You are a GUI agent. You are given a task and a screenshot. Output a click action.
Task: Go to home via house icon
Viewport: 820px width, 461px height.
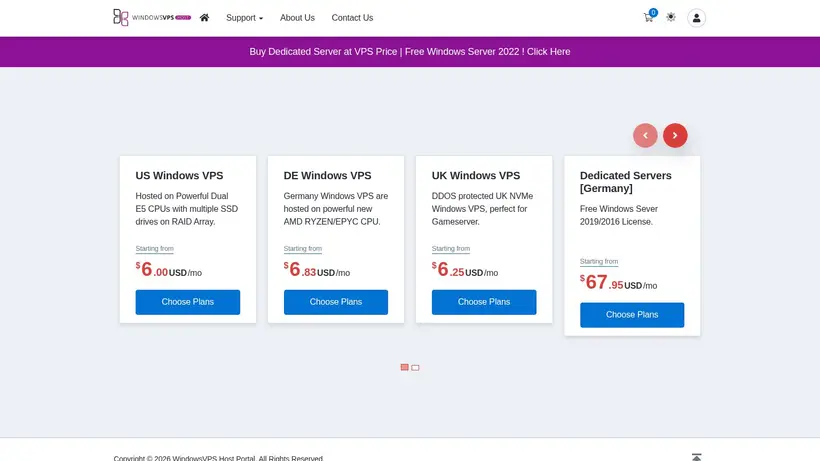coord(204,18)
